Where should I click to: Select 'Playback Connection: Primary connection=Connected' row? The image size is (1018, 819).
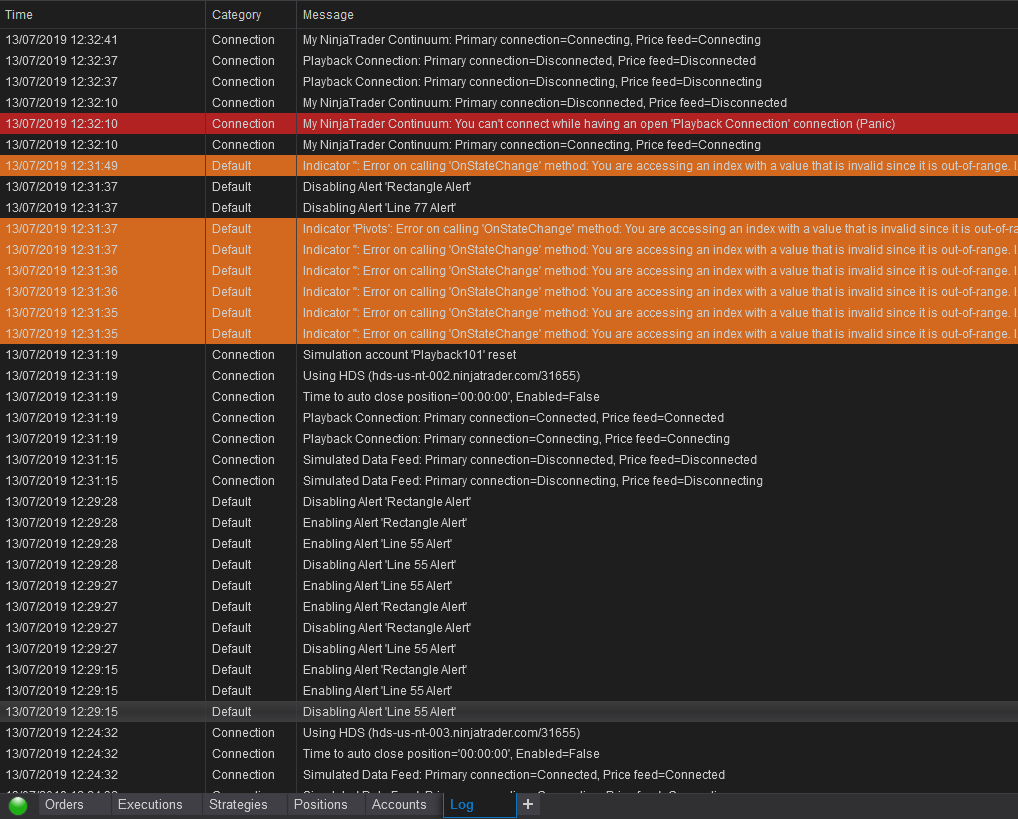pos(509,418)
